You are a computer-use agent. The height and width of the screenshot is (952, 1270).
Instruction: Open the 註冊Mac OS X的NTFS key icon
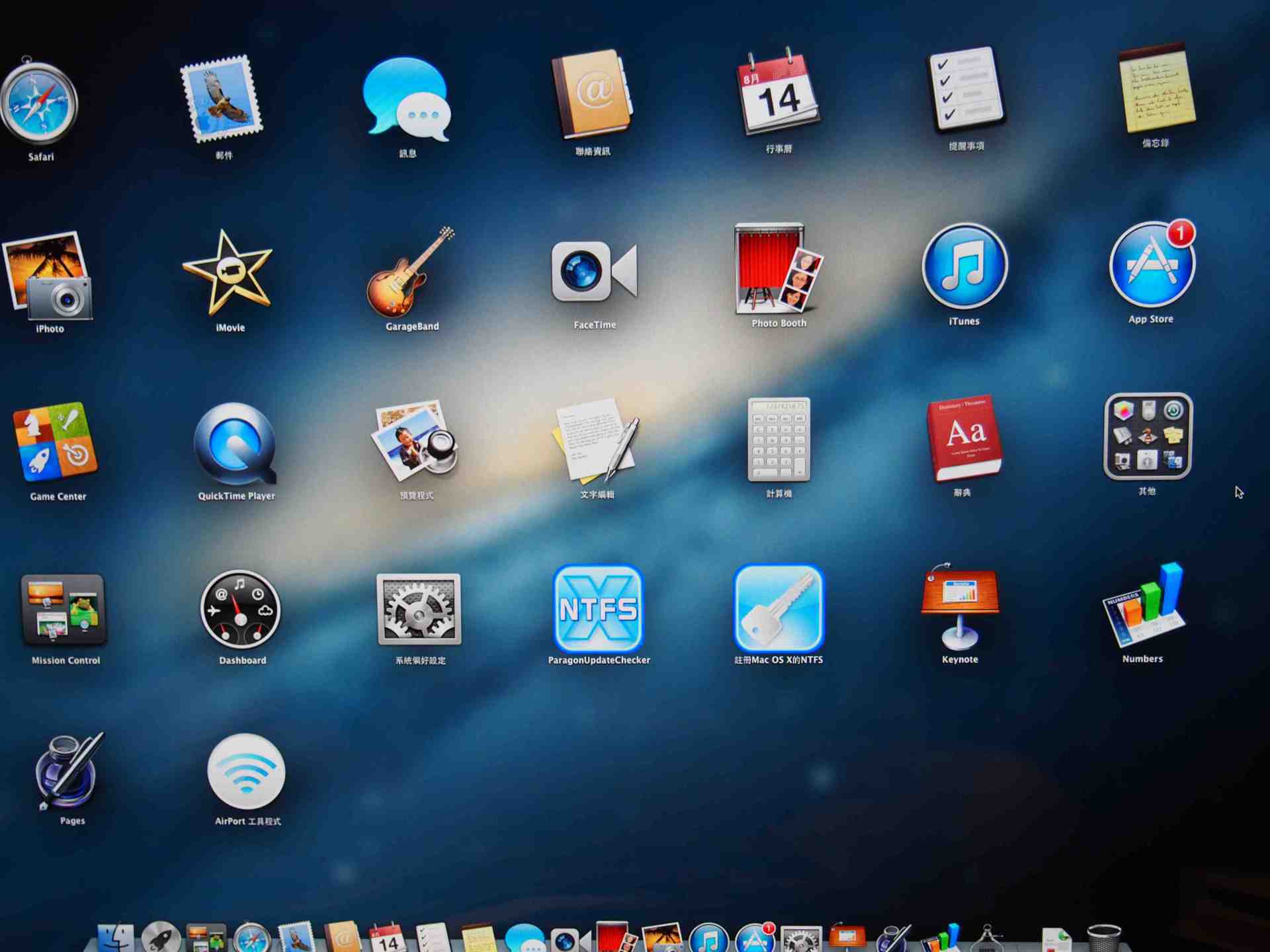pos(779,609)
